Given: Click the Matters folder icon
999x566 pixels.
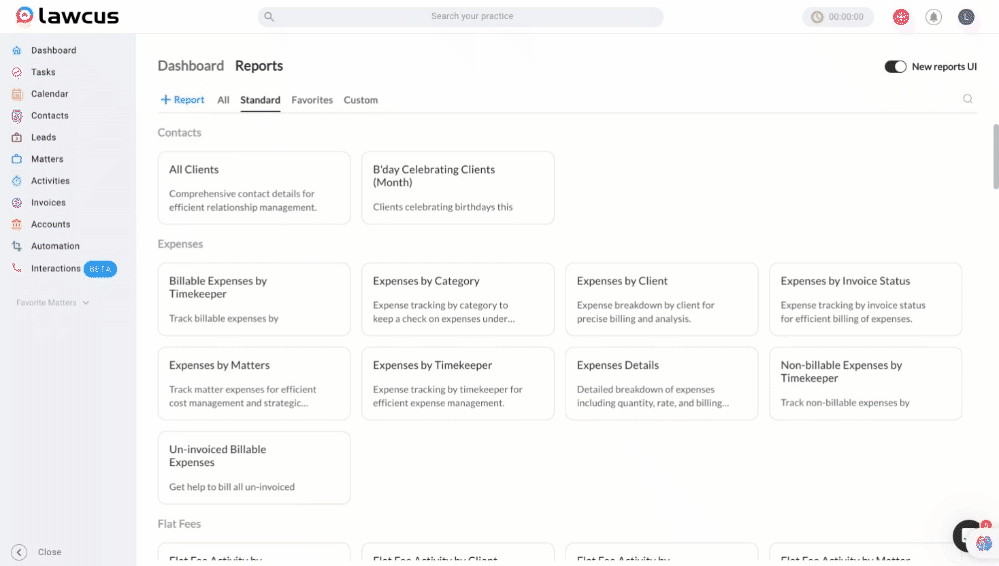Looking at the screenshot, I should pyautogui.click(x=17, y=159).
